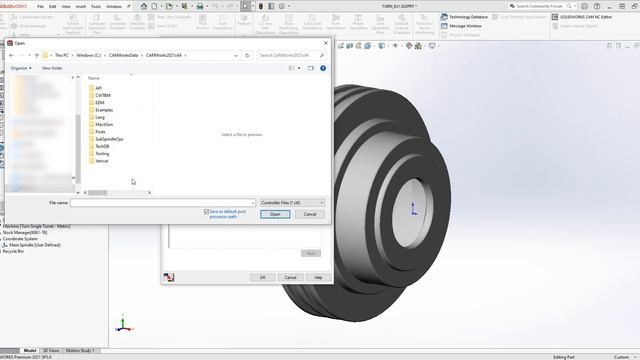Open the Message Window tool
The width and height of the screenshot is (640, 360).
coord(461,26)
